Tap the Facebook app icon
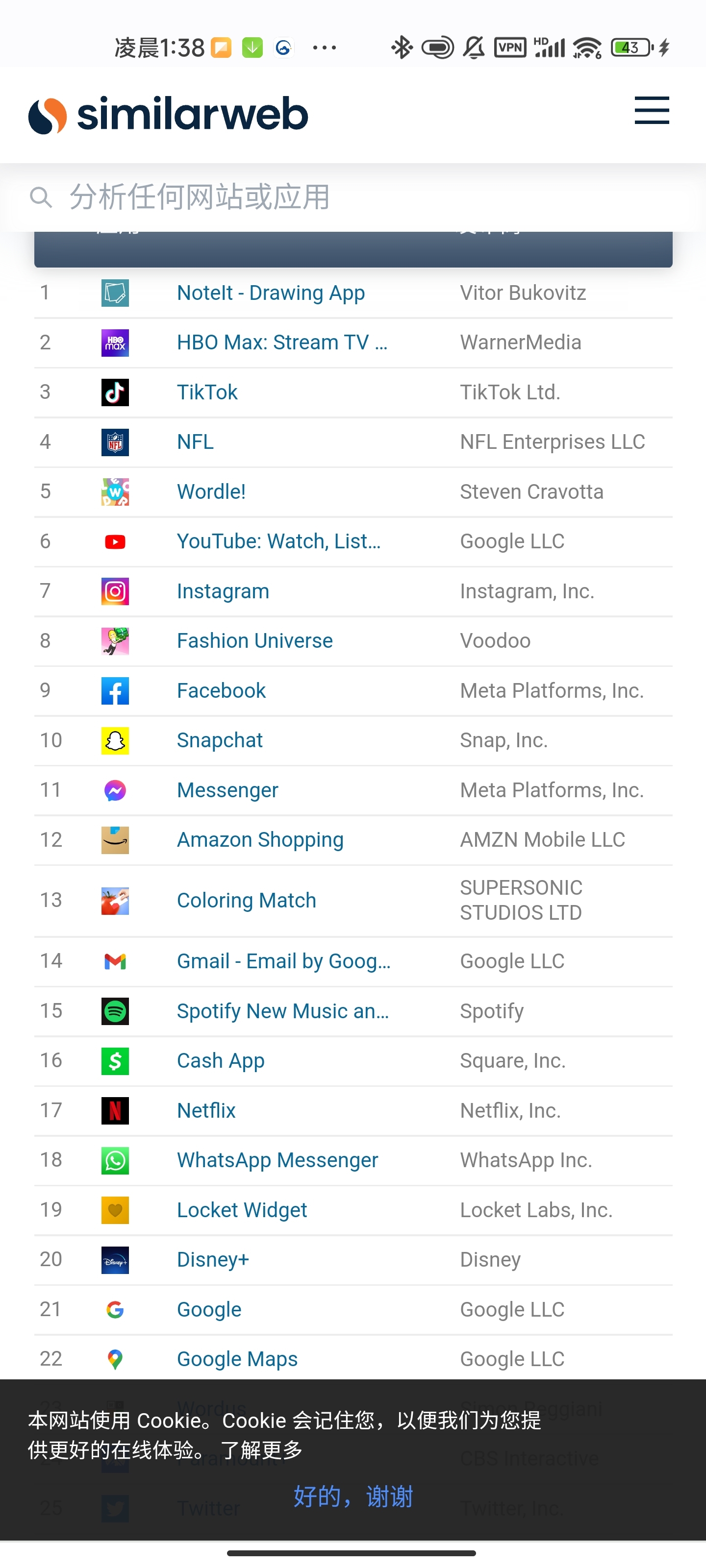Screen dimensions: 706x1568 115,691
